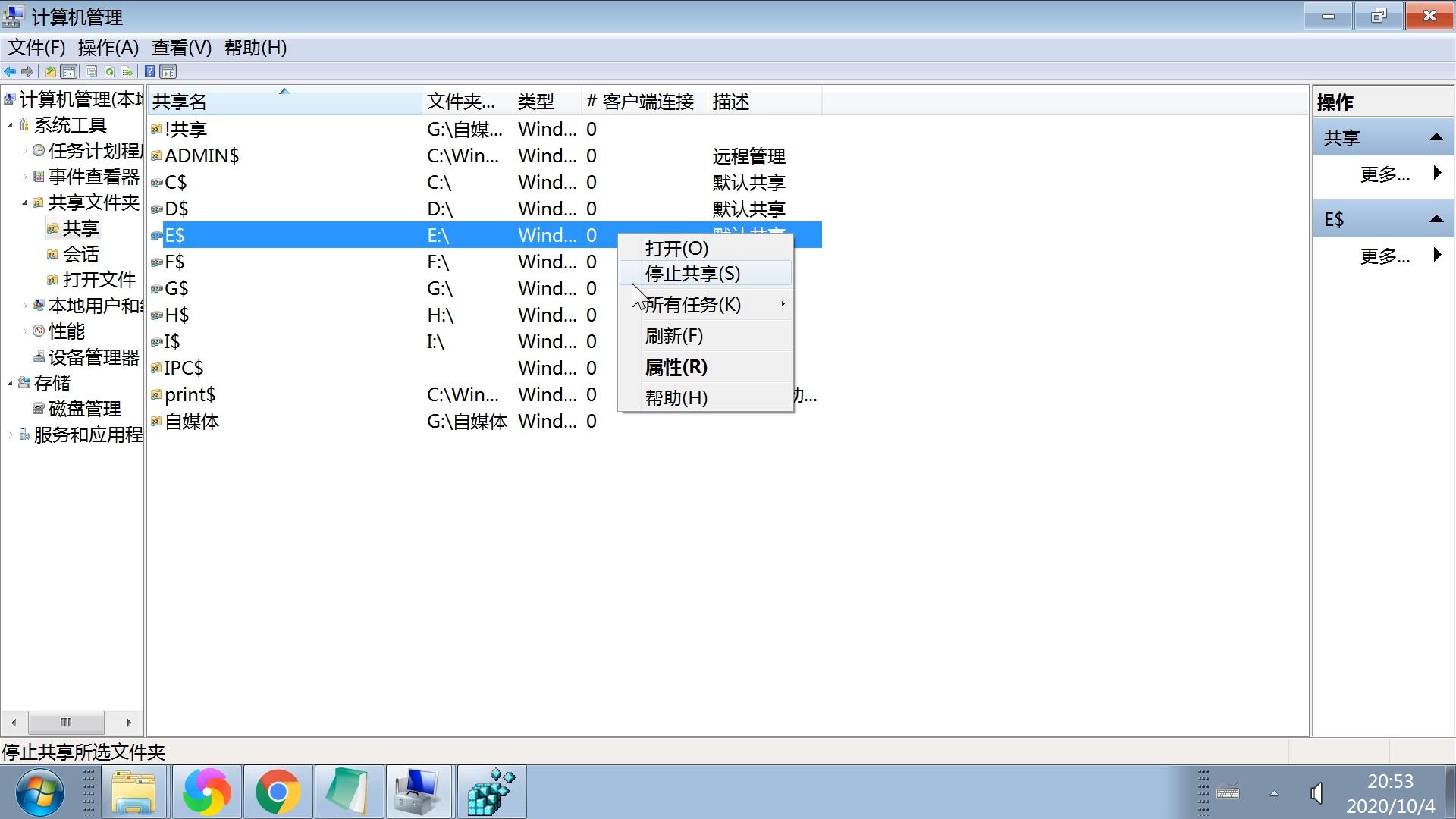Click the Forward navigation arrow on toolbar

tap(27, 71)
